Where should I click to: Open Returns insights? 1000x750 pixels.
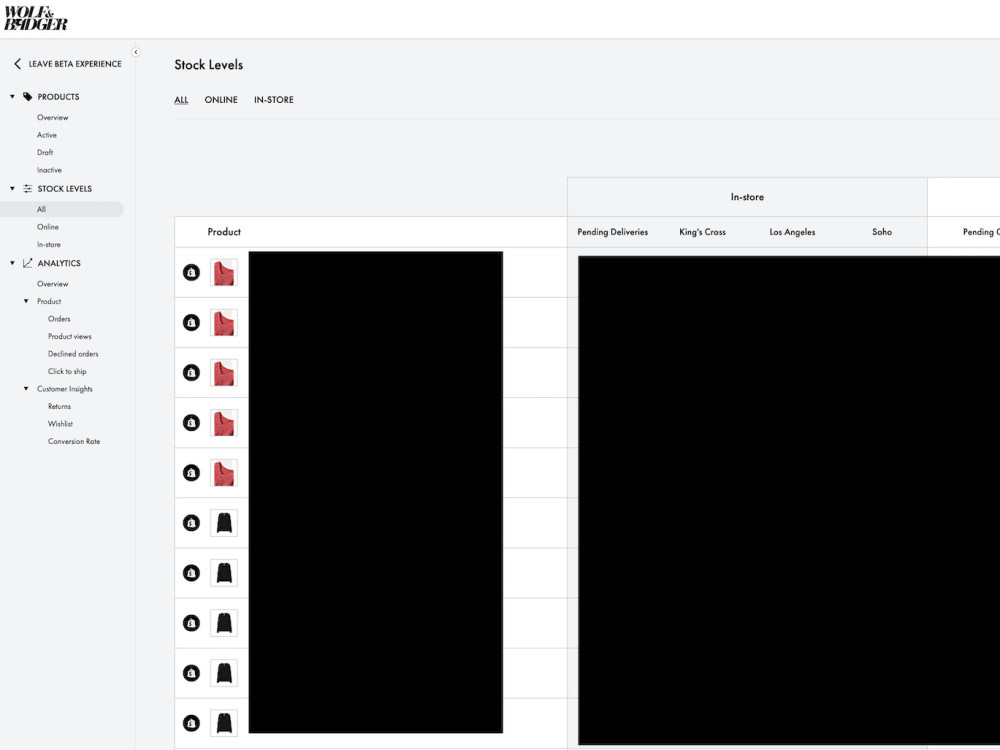click(x=59, y=406)
